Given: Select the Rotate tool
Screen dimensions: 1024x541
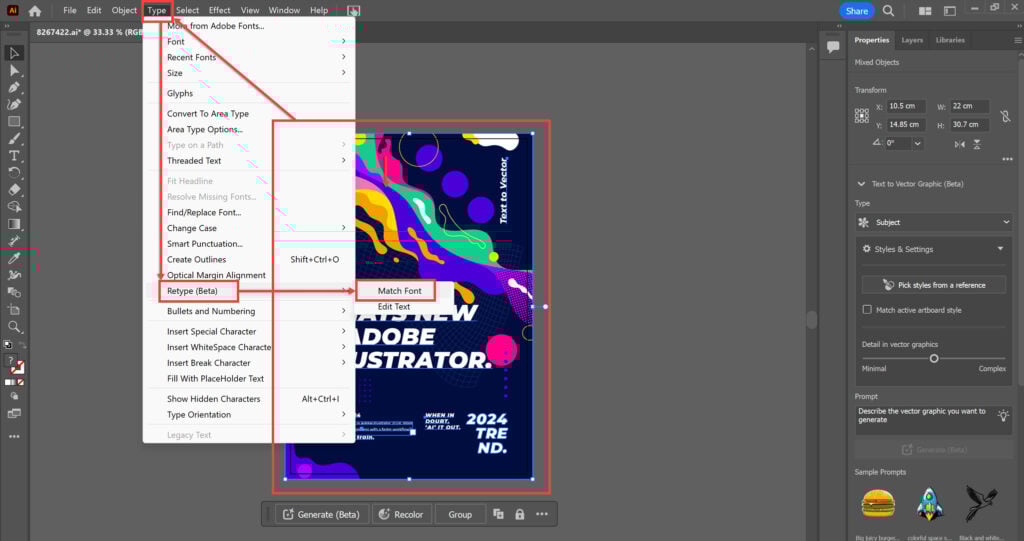Looking at the screenshot, I should point(14,172).
